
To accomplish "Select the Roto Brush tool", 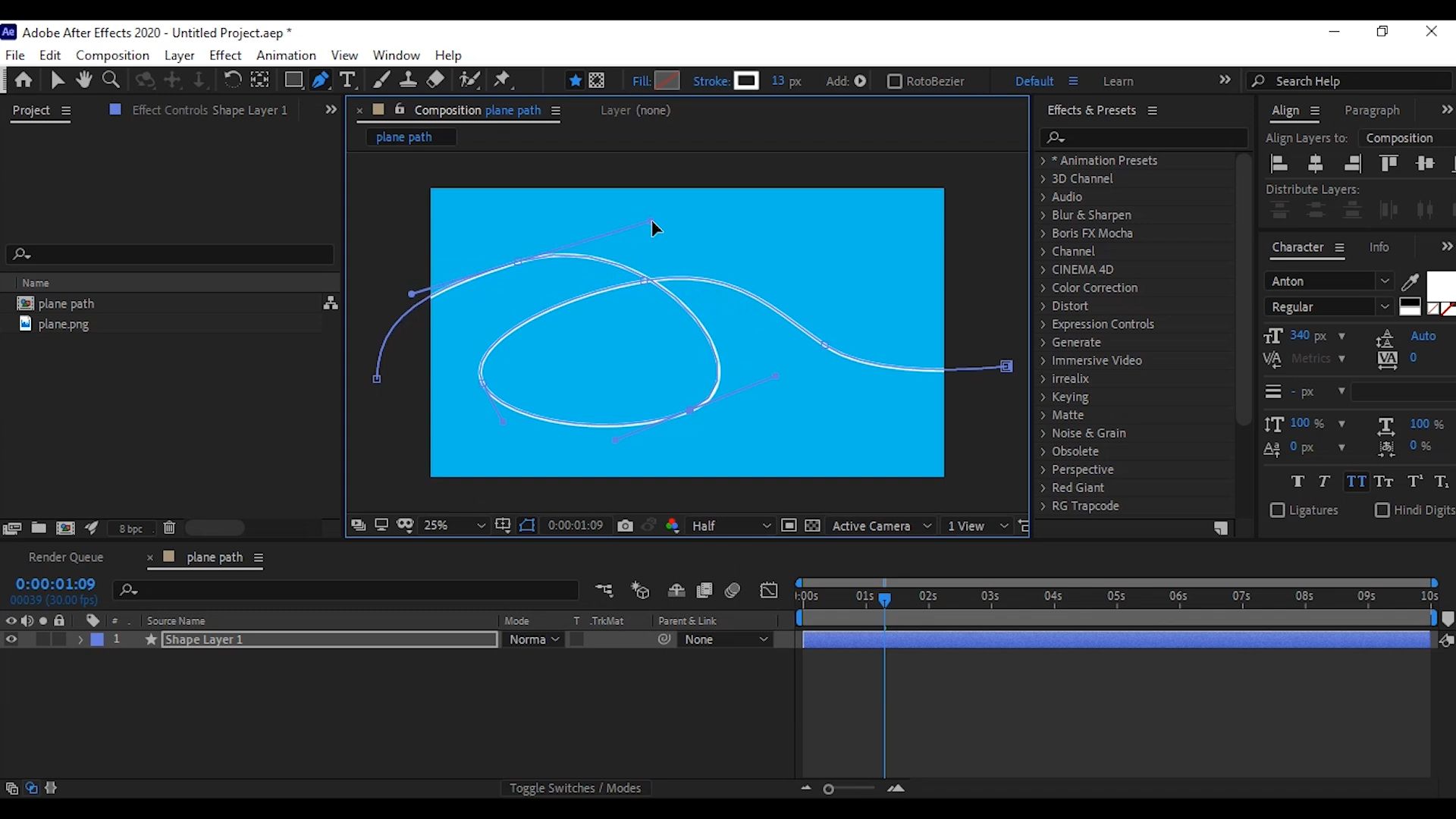I will (469, 80).
